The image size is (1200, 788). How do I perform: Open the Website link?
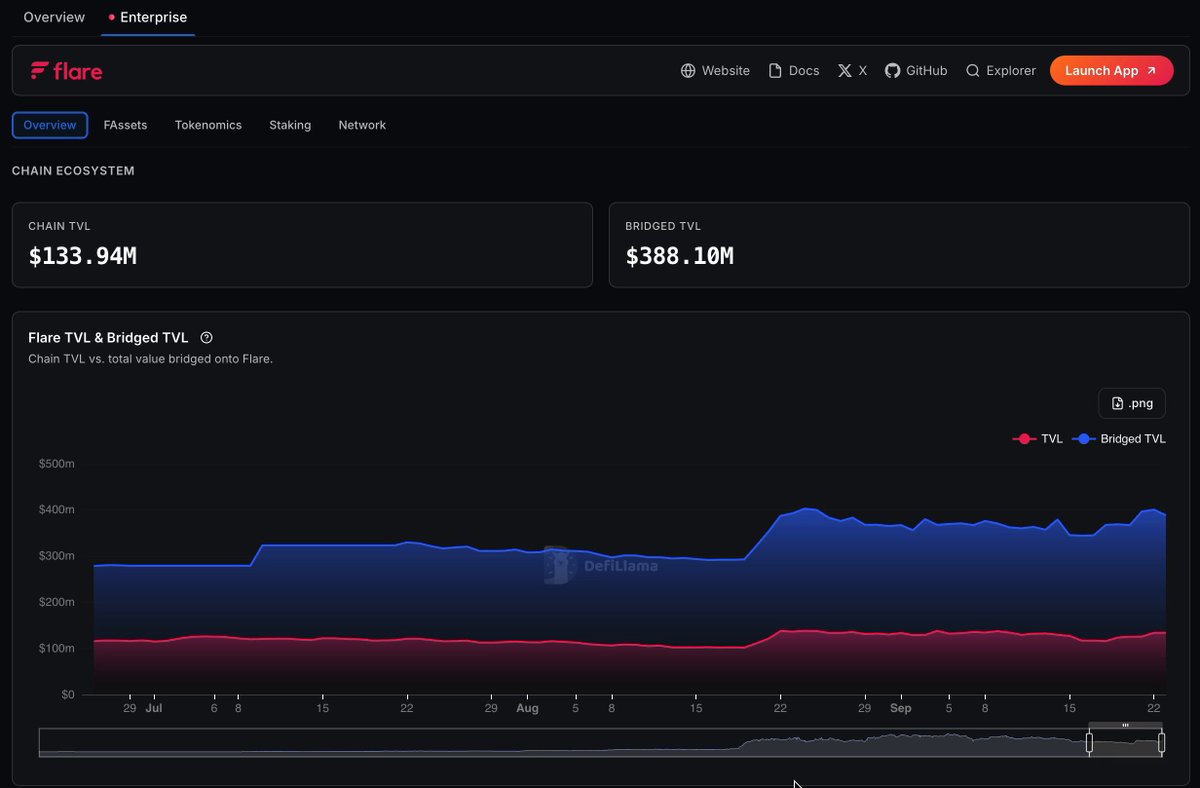715,71
